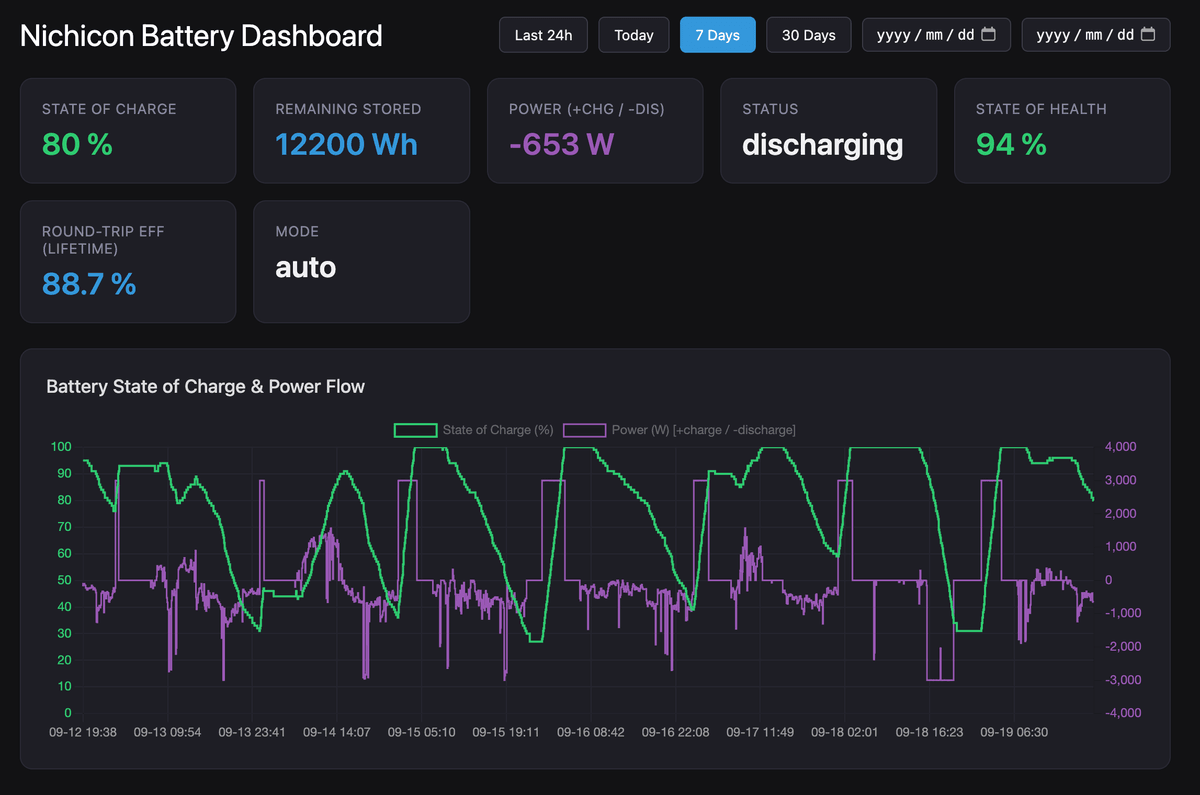Click the 100 tick on the charge axis
This screenshot has height=795, width=1200.
[61, 446]
